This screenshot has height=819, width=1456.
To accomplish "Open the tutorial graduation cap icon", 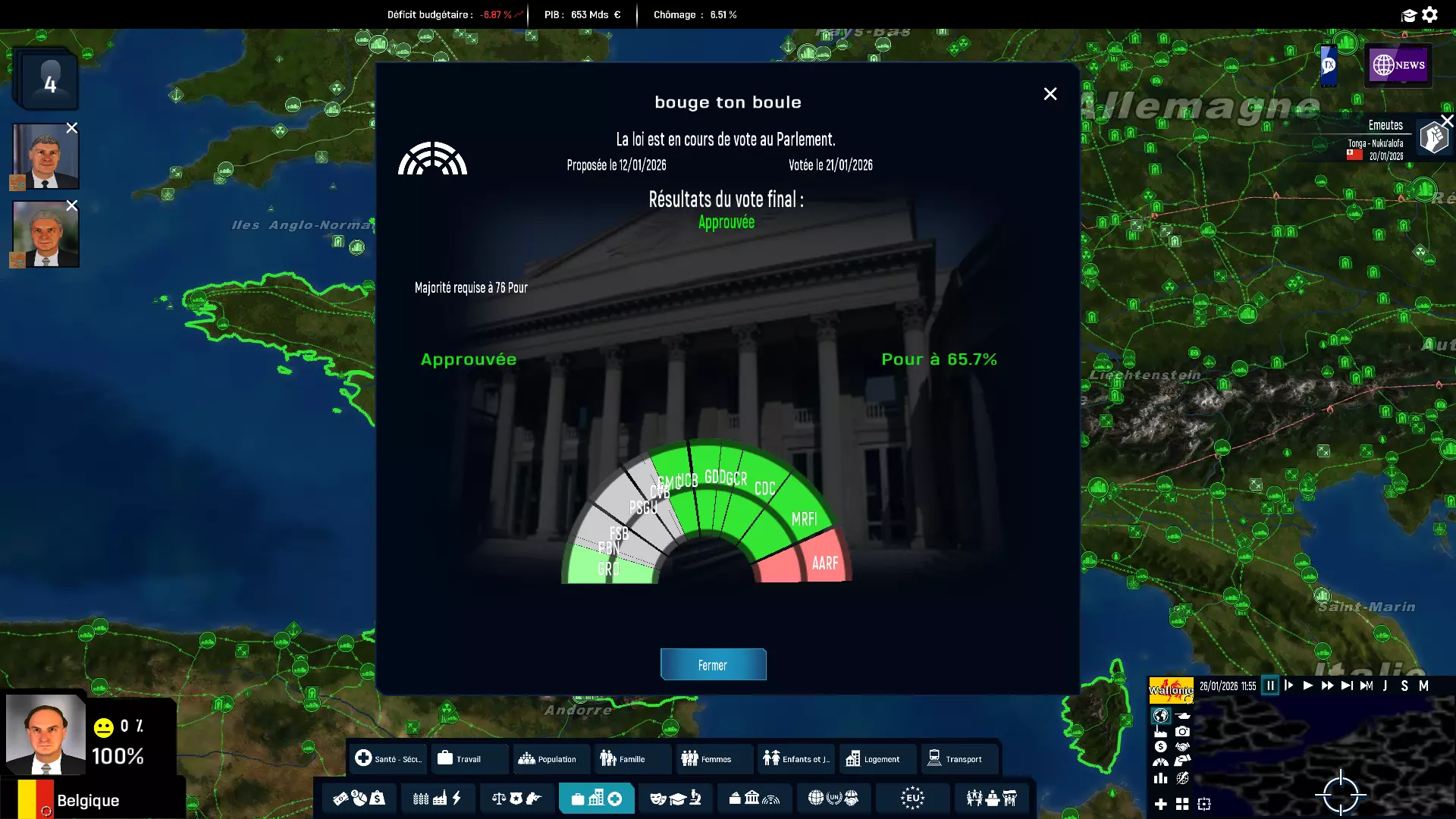I will tap(1409, 15).
